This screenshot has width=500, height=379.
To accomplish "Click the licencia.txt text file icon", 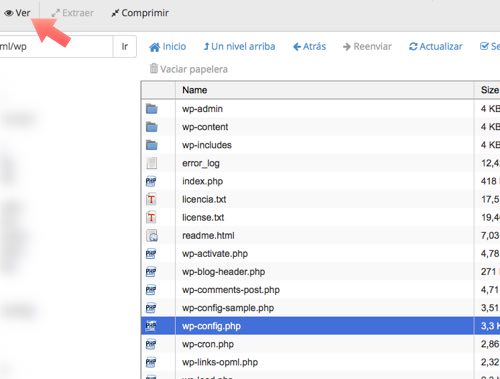I will (x=151, y=199).
